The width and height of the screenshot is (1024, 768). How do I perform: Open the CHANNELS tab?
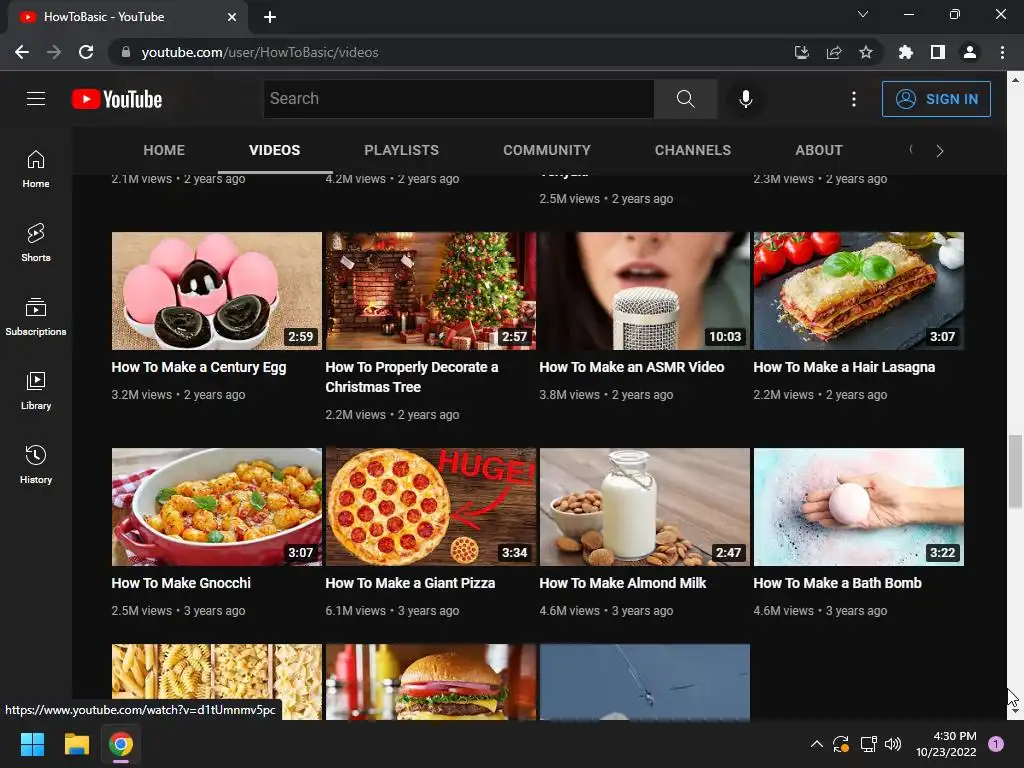[x=693, y=150]
